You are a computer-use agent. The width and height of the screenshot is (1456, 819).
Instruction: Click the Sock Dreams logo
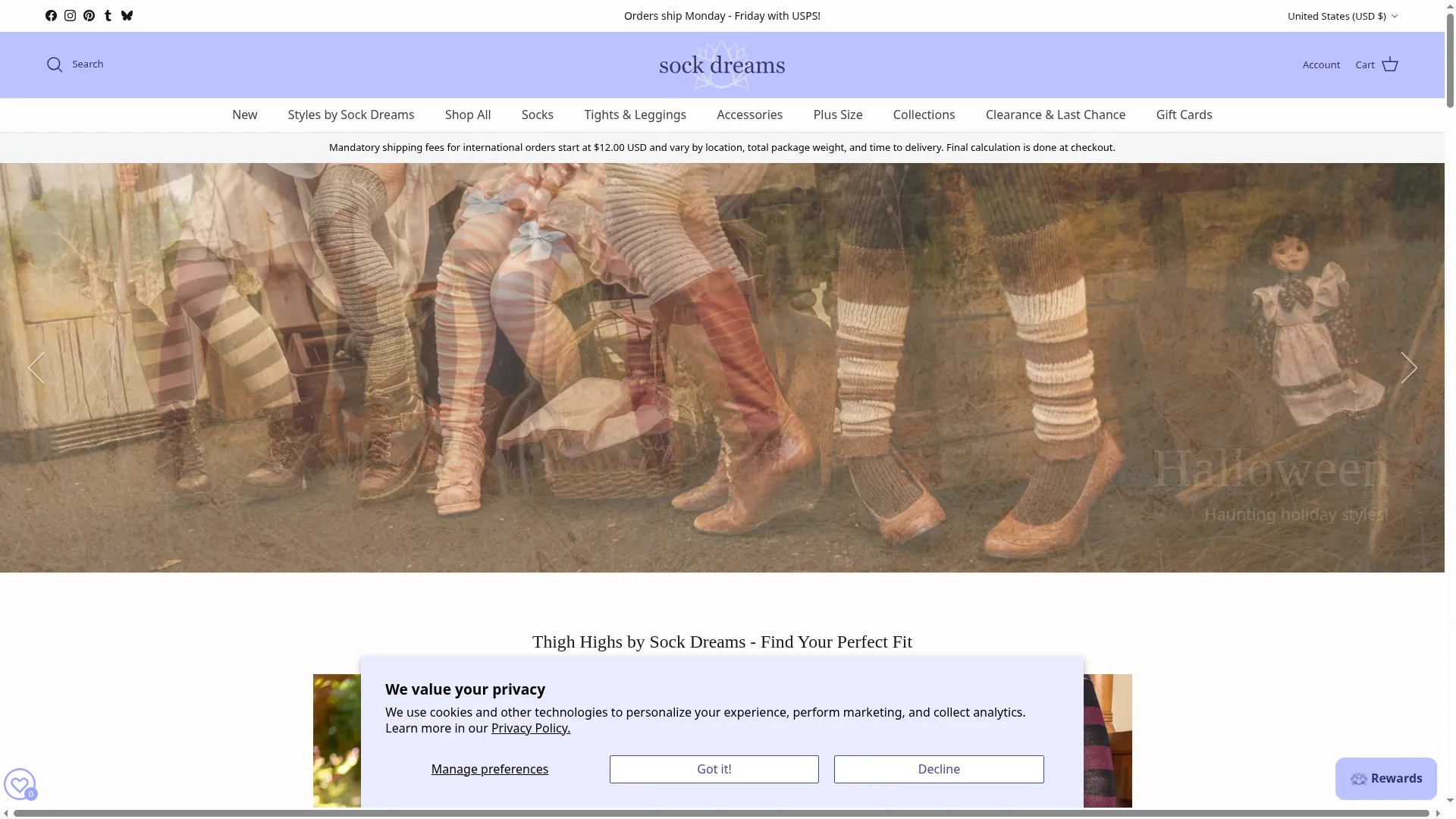click(722, 65)
